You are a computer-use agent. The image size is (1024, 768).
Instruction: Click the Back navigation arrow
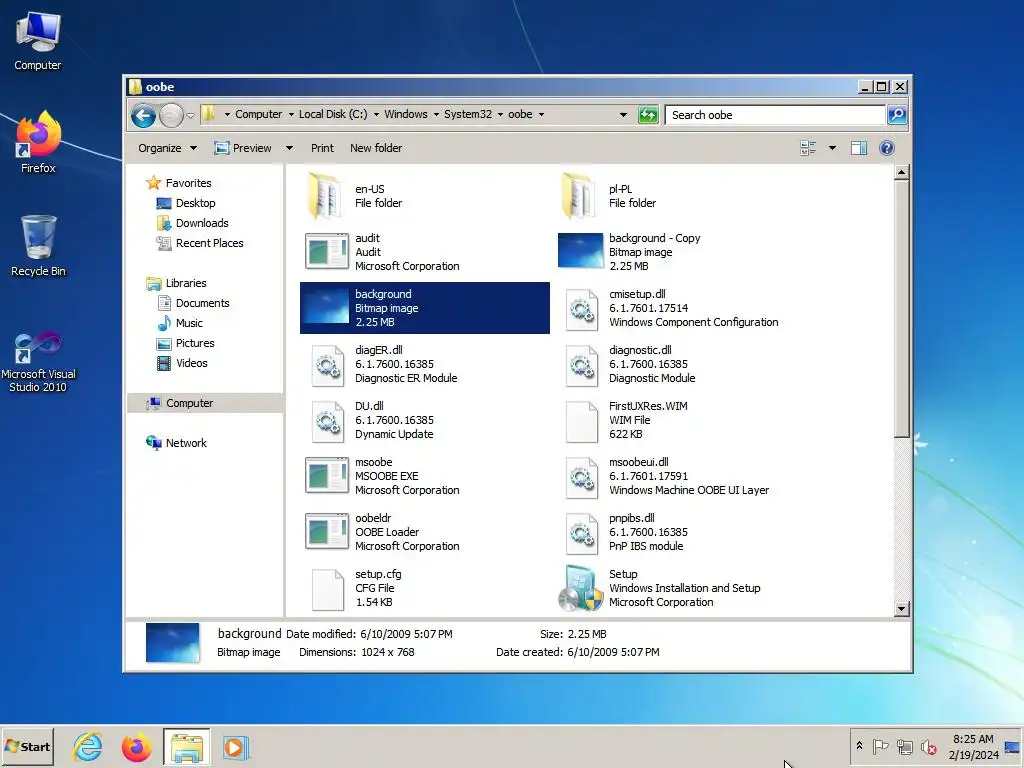143,116
